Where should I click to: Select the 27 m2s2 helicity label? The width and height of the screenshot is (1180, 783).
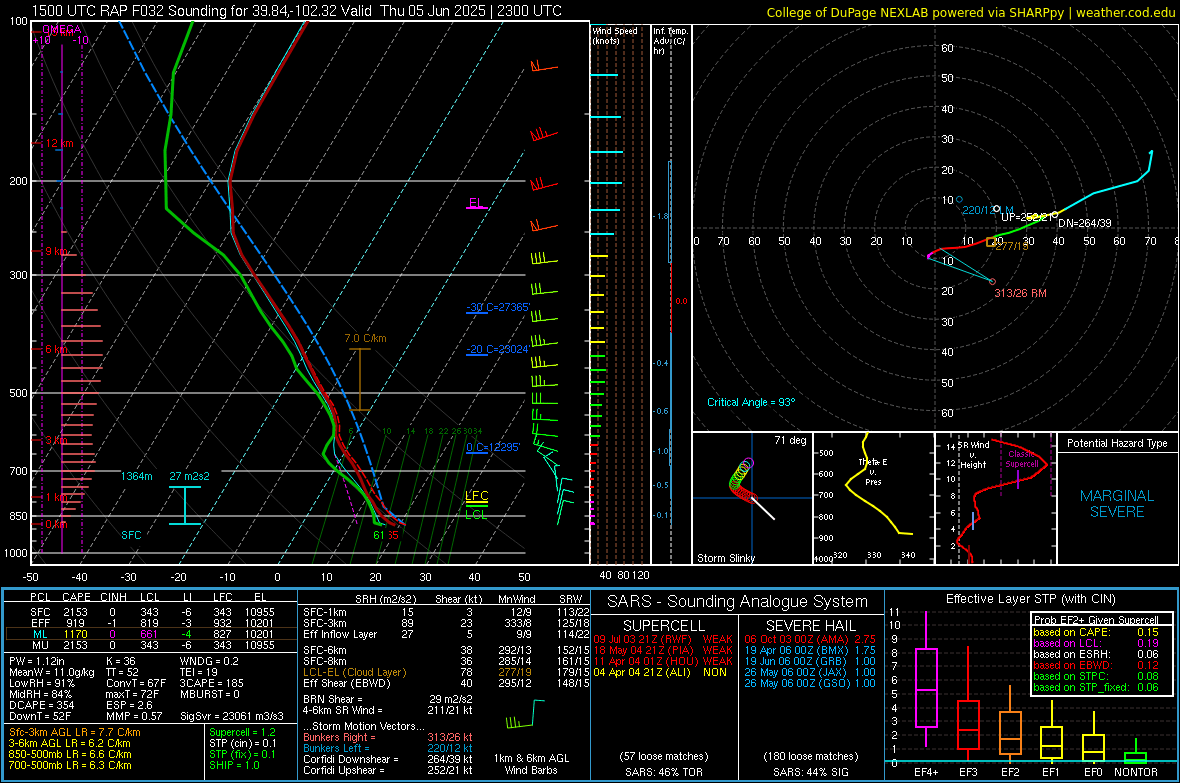pos(190,476)
